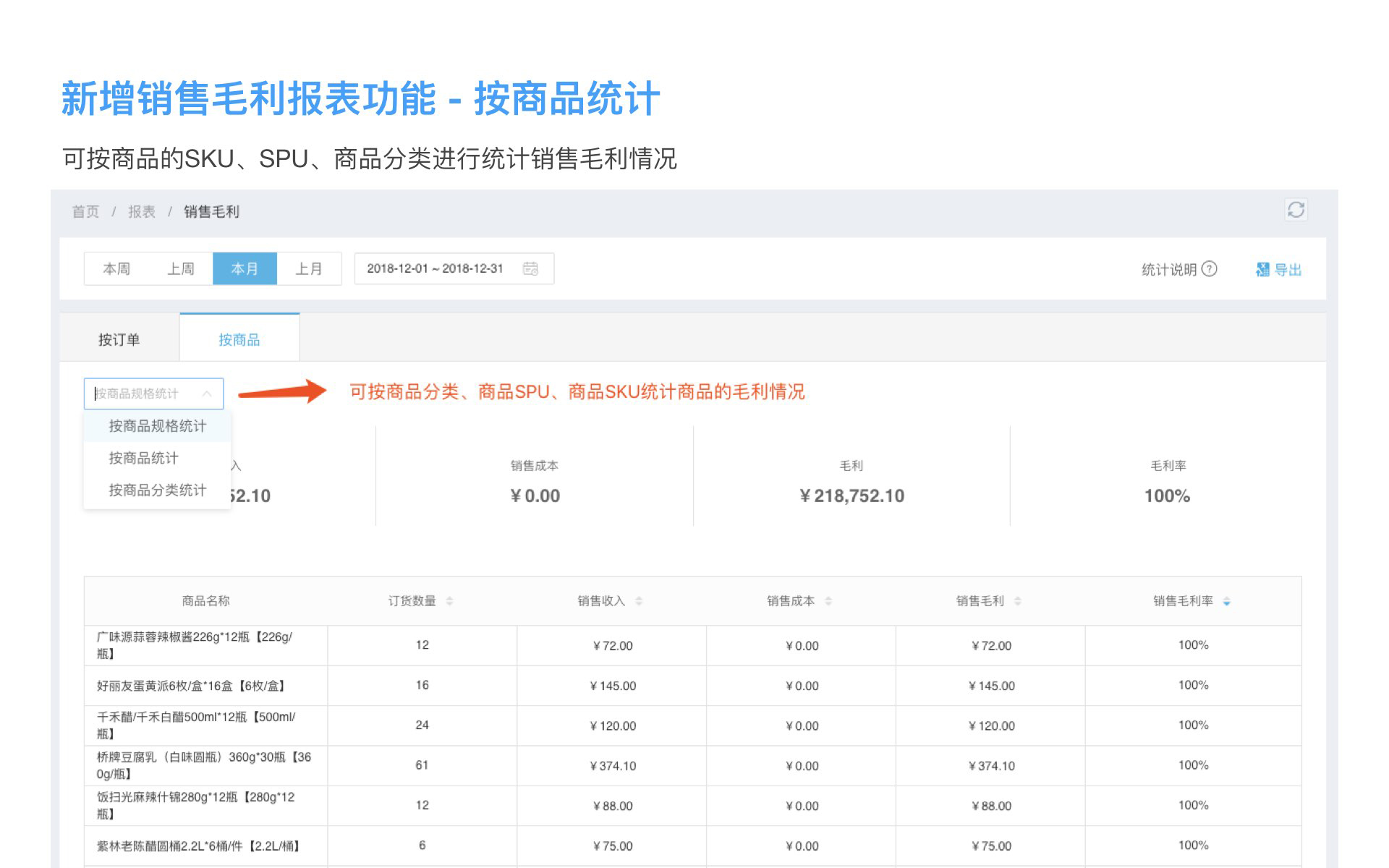This screenshot has width=1389, height=868.
Task: Go to 首页 breadcrumb link
Action: tap(85, 211)
